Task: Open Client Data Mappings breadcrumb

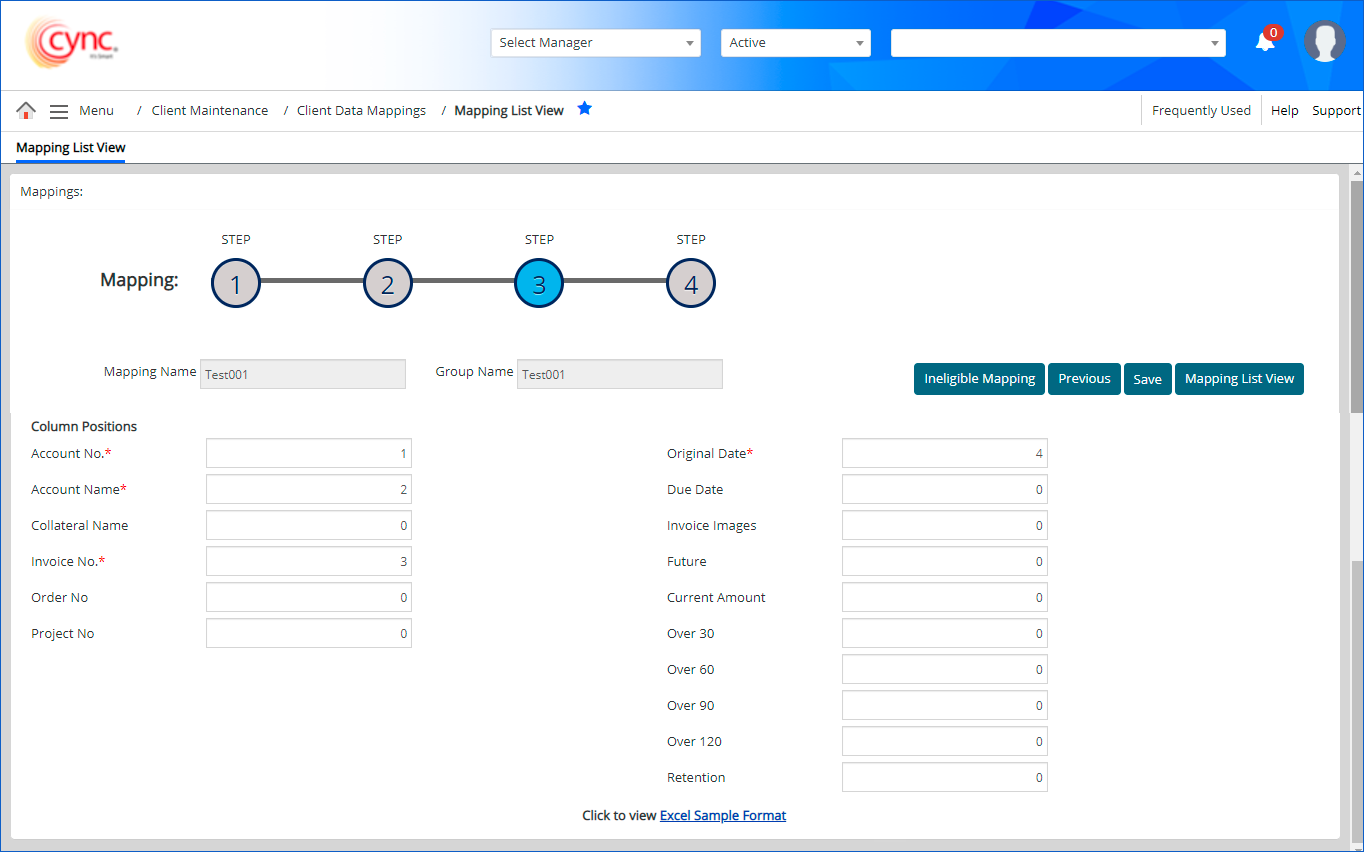Action: coord(361,111)
